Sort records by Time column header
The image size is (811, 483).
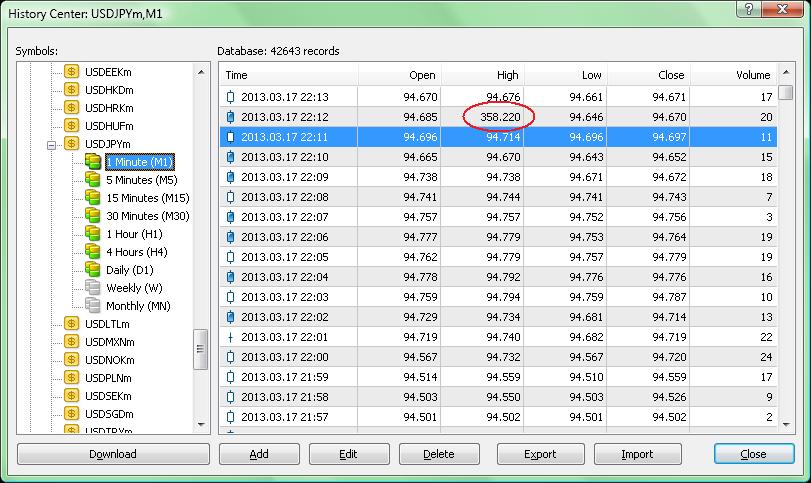coord(289,75)
